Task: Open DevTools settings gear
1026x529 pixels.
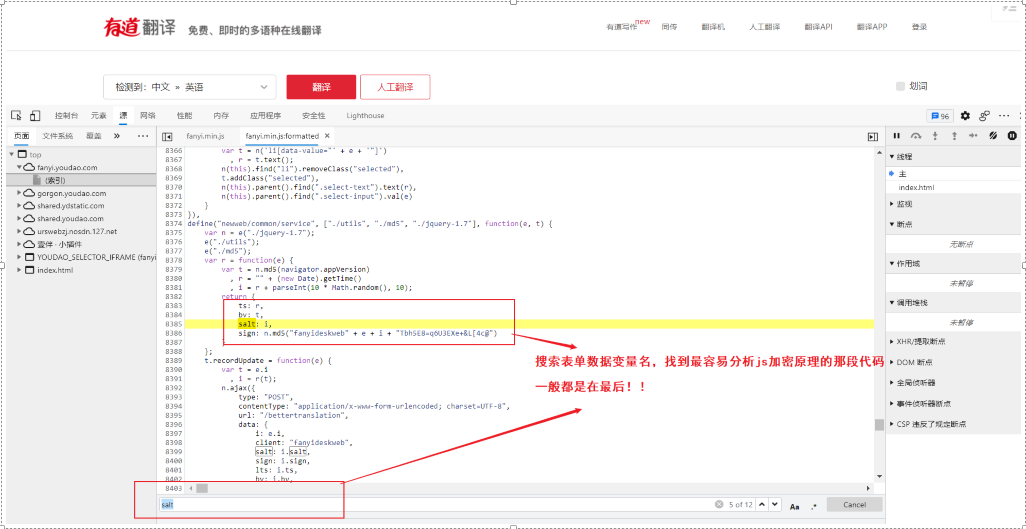Action: click(965, 116)
